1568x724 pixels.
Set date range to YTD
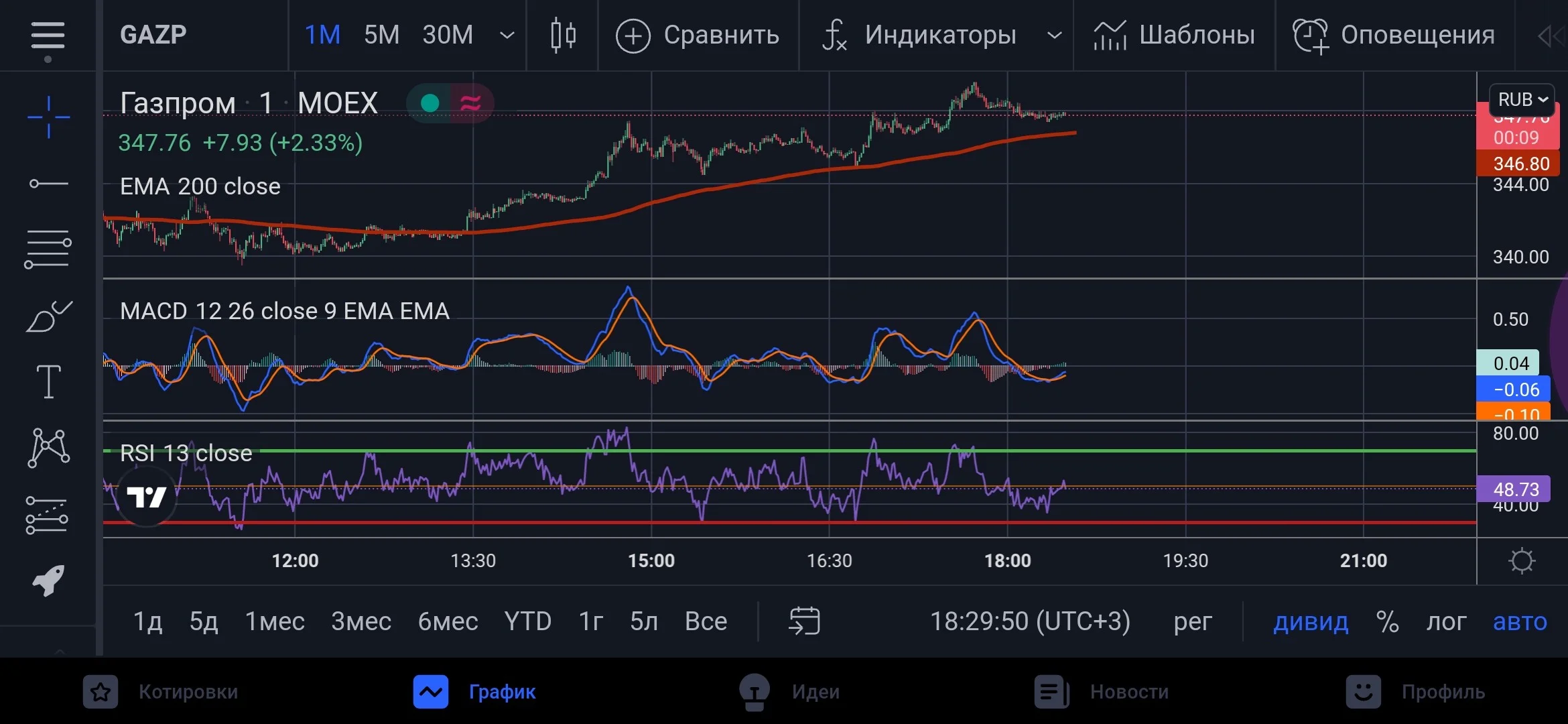pyautogui.click(x=528, y=621)
